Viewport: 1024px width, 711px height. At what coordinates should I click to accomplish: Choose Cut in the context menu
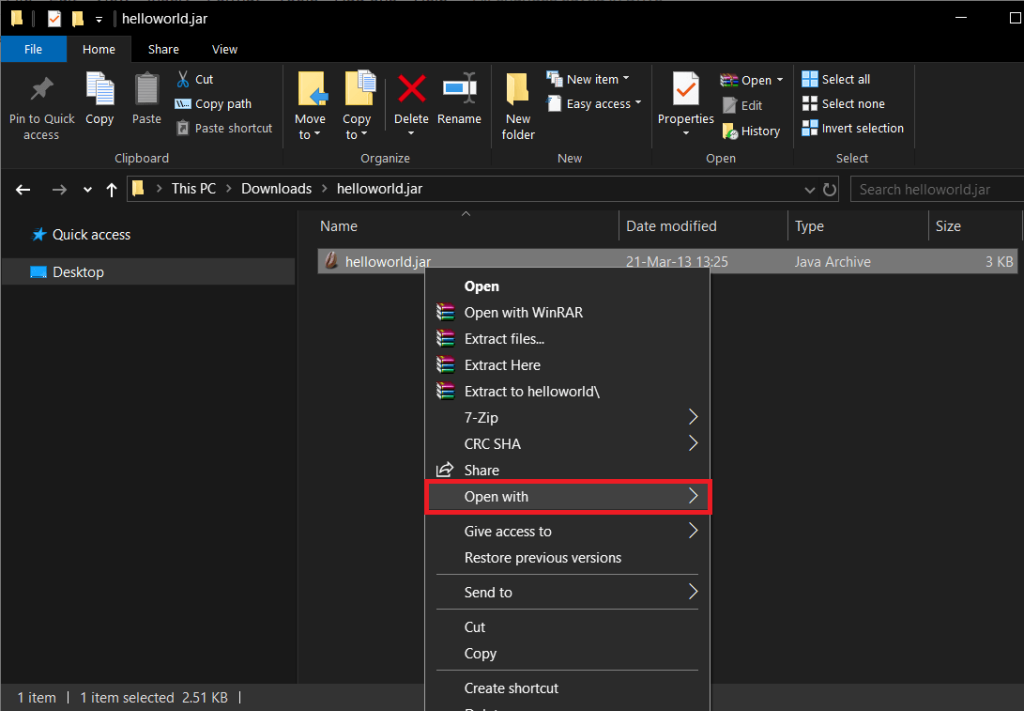point(567,627)
